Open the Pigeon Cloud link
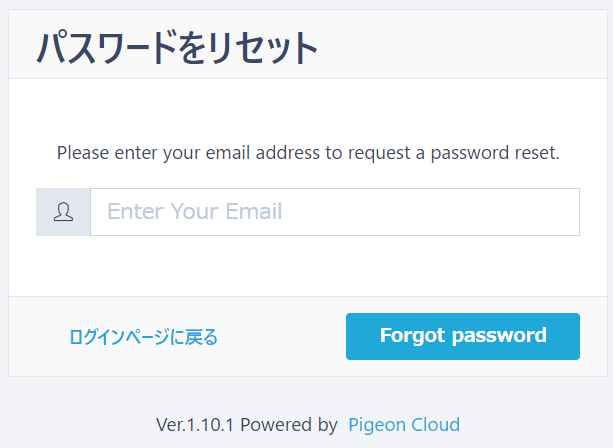The height and width of the screenshot is (448, 613). pos(404,424)
